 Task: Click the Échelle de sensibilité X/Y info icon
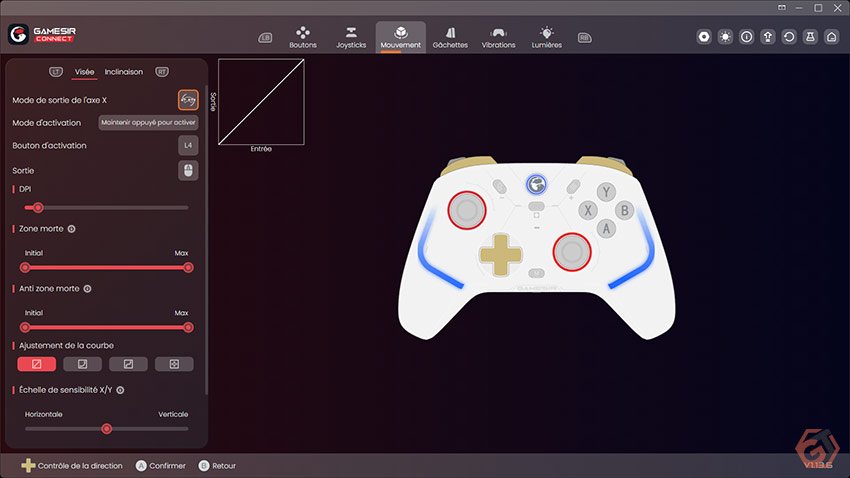(x=120, y=390)
